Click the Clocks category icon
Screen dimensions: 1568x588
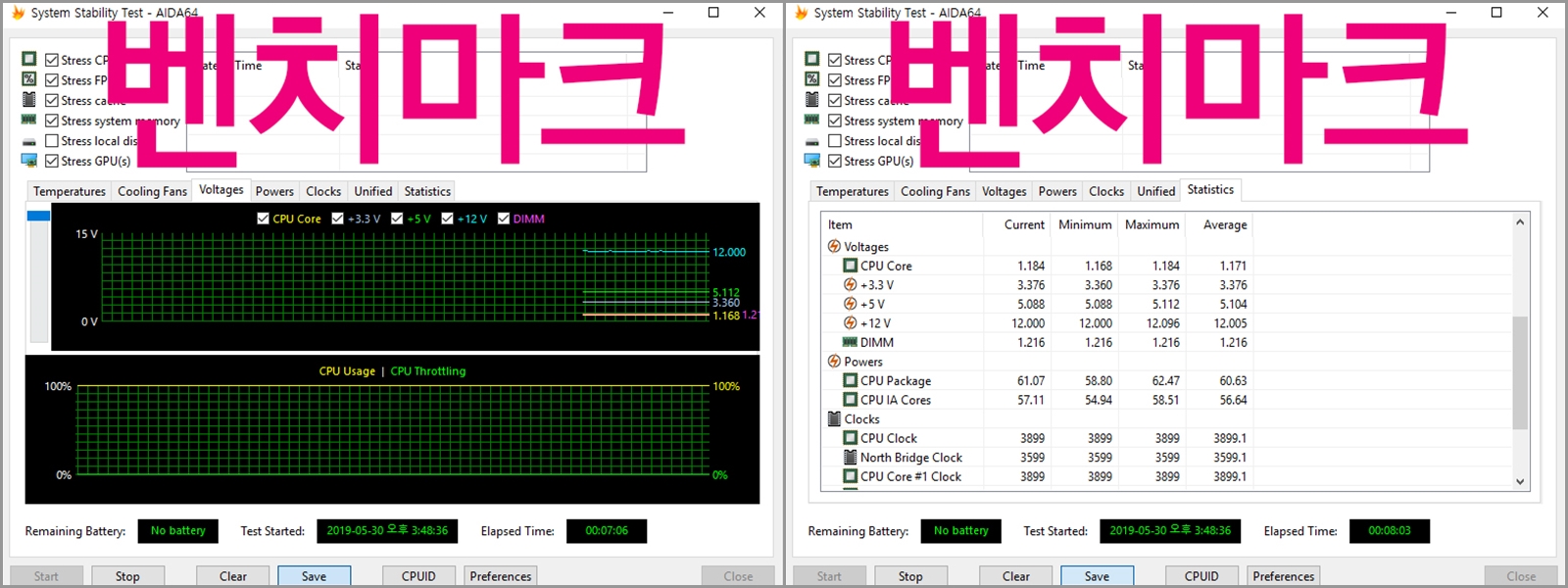tap(834, 418)
